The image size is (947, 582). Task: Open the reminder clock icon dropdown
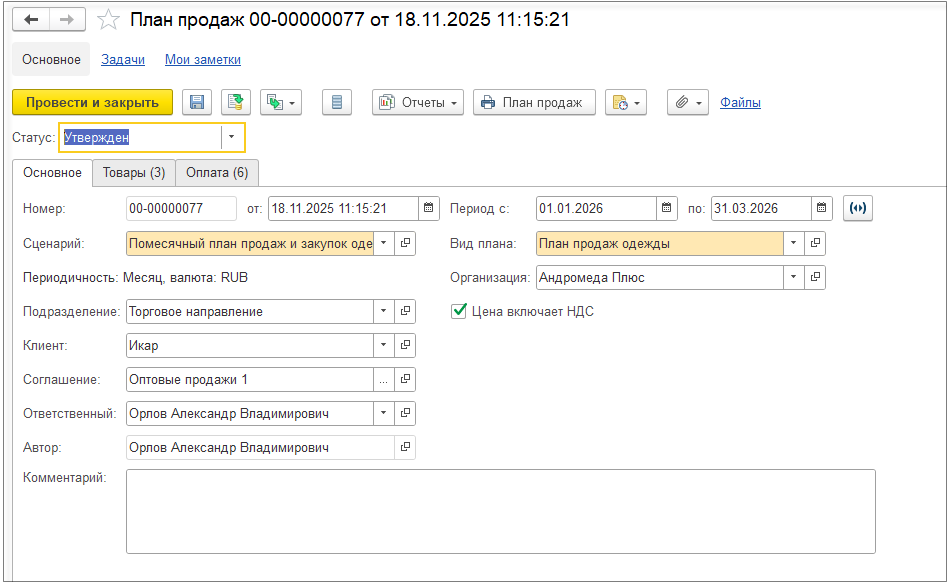626,103
